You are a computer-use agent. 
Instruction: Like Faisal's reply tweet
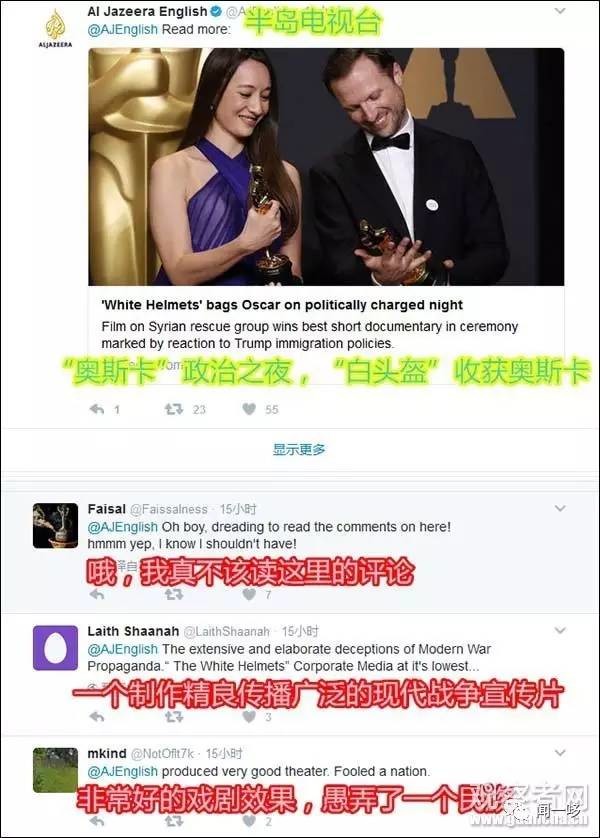[249, 594]
